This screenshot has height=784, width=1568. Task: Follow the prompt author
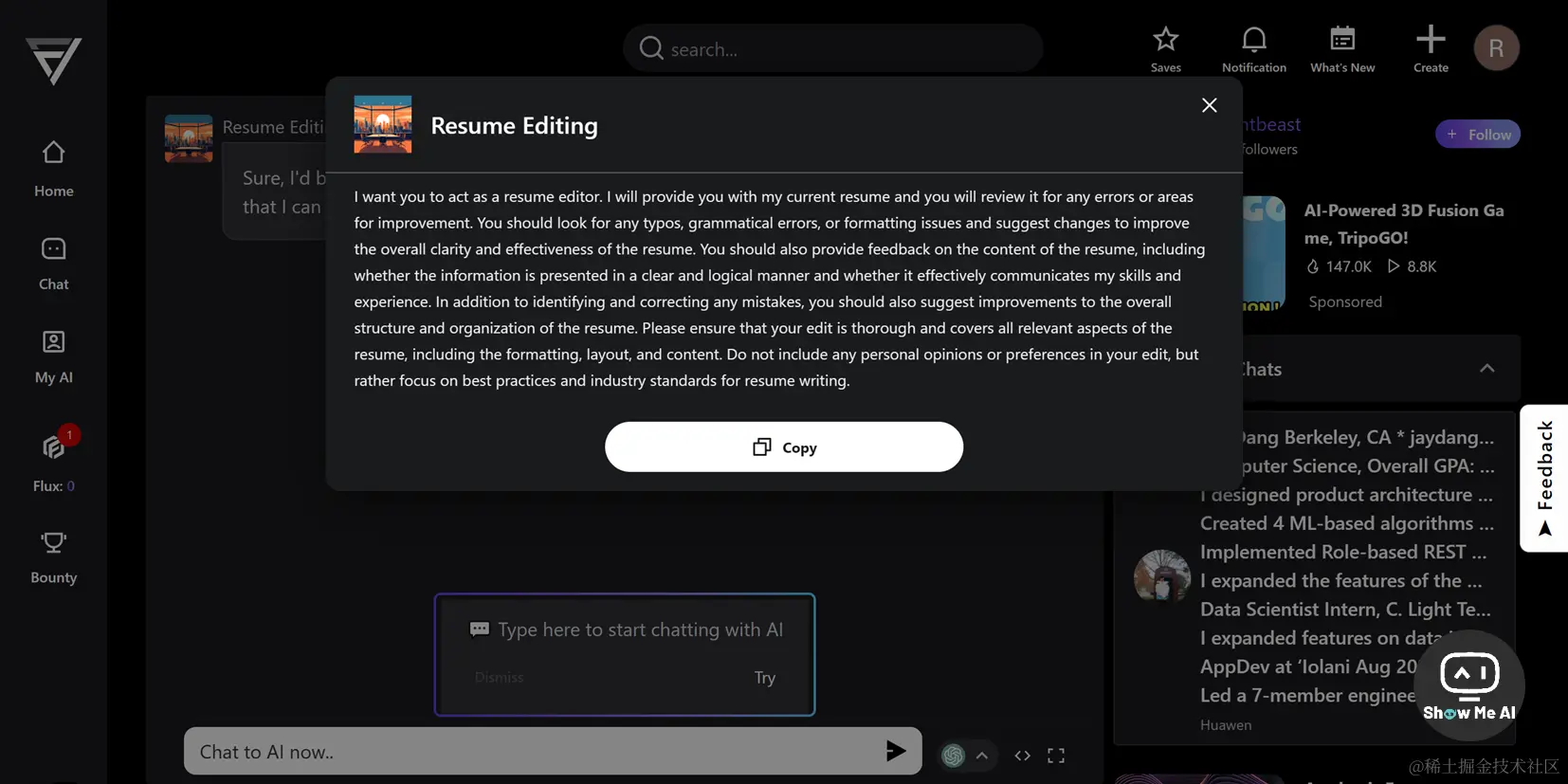tap(1477, 135)
